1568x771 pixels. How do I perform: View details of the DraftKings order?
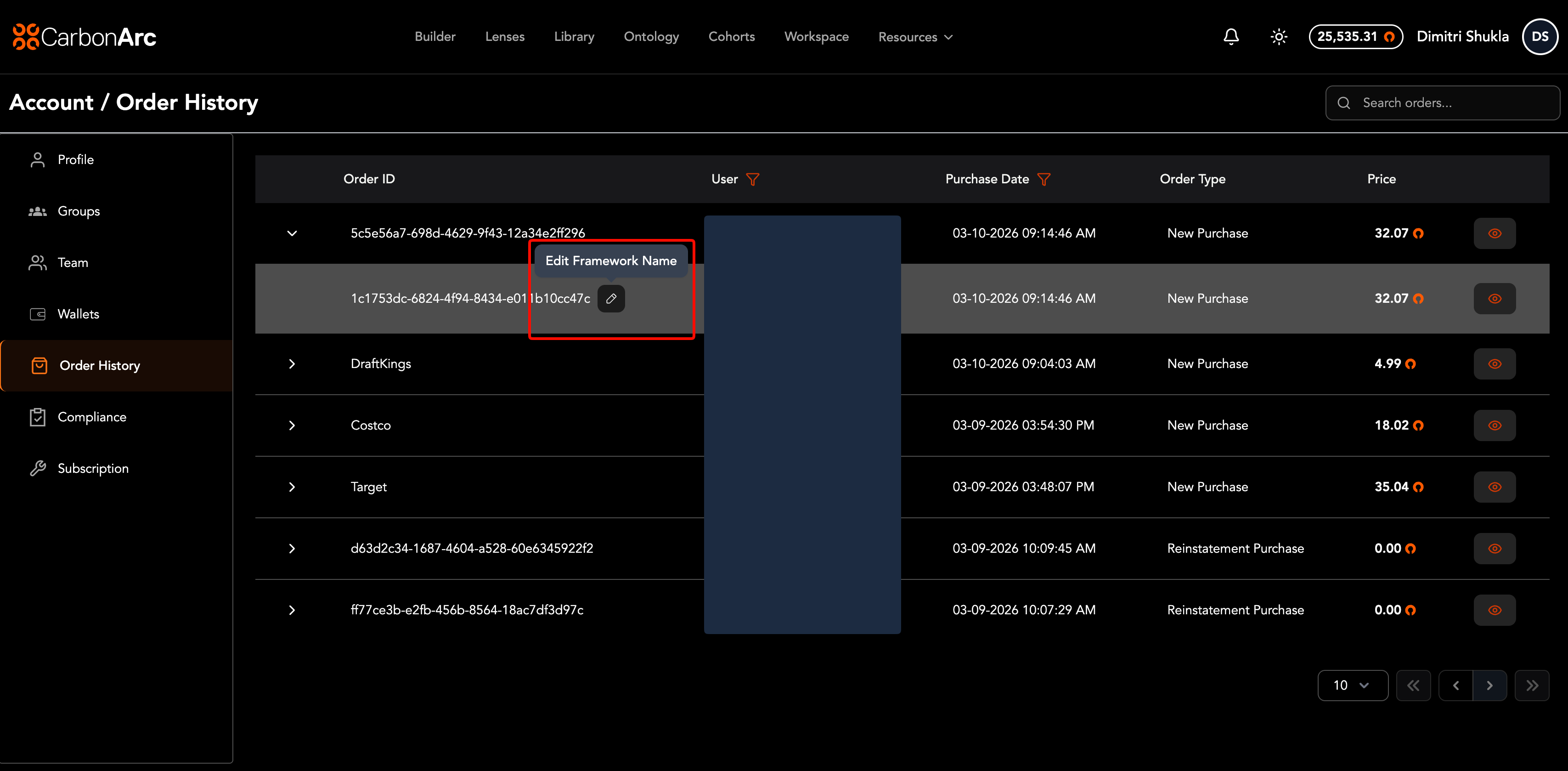(x=1495, y=363)
